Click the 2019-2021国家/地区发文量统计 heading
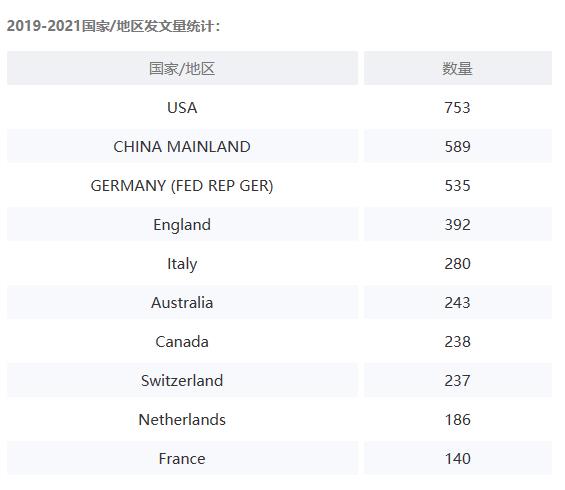This screenshot has height=490, width=565. pos(113,26)
